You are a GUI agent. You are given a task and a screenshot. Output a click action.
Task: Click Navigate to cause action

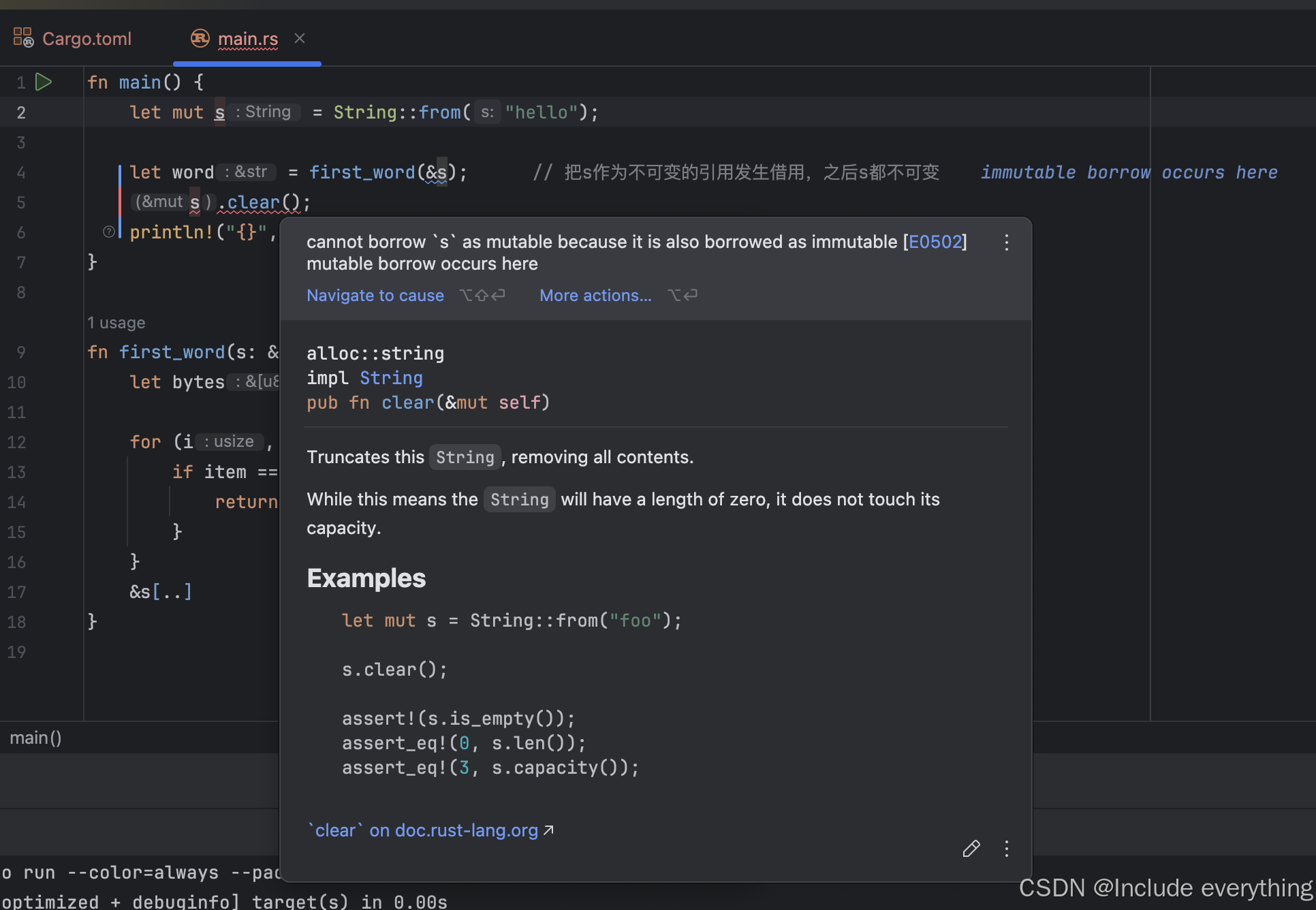coord(375,296)
